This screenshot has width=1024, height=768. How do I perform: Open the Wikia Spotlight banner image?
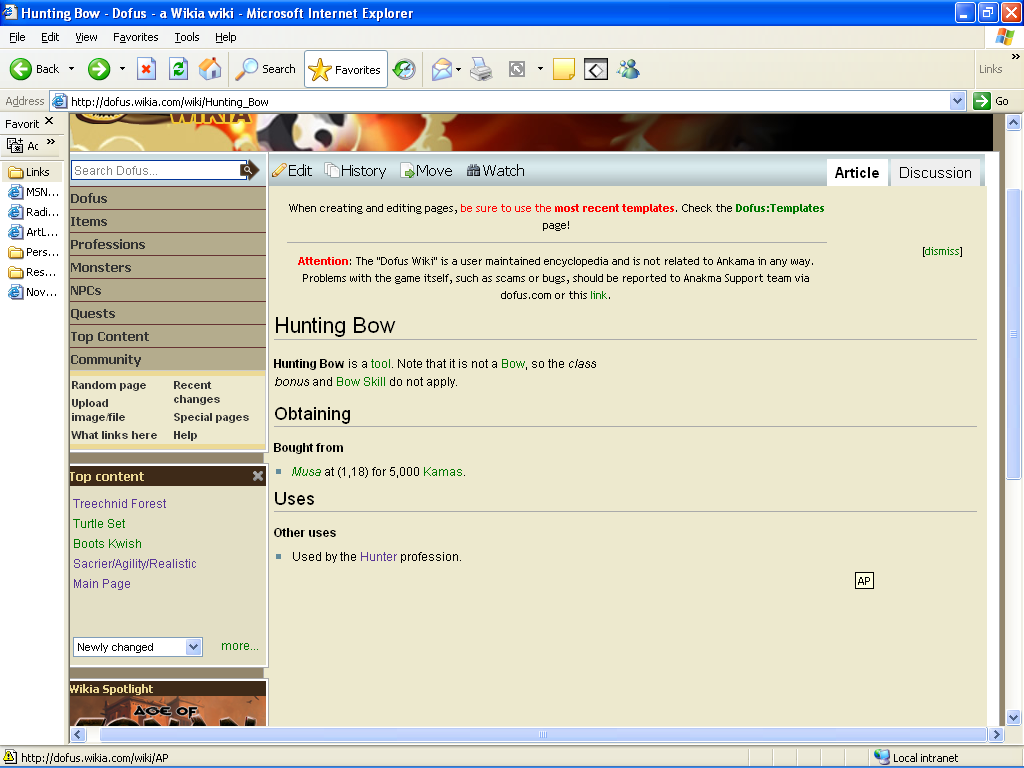pos(168,711)
